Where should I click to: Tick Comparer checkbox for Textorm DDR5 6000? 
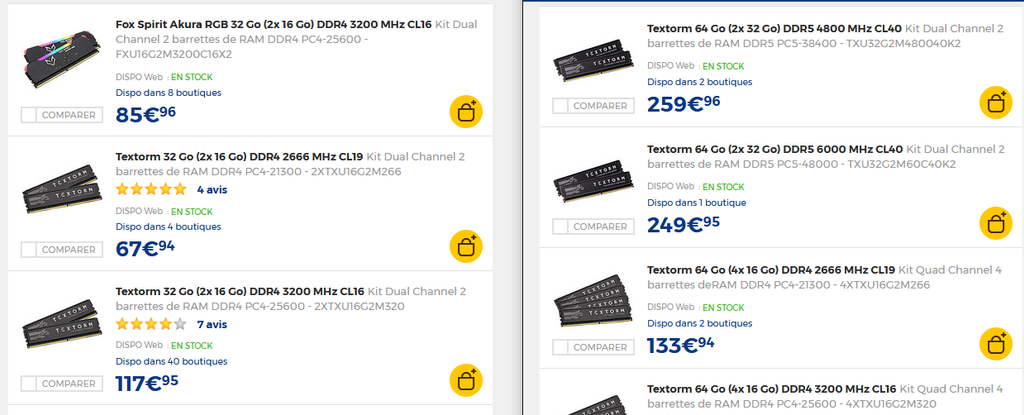click(560, 227)
